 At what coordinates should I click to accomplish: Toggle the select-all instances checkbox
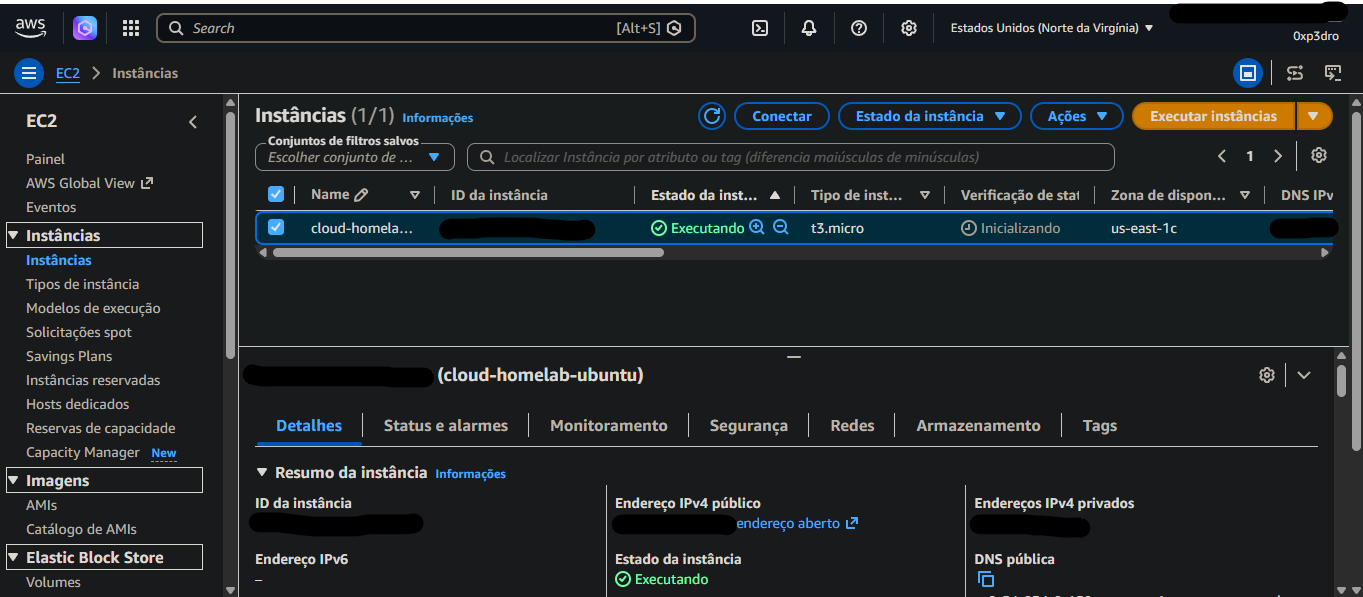tap(276, 194)
